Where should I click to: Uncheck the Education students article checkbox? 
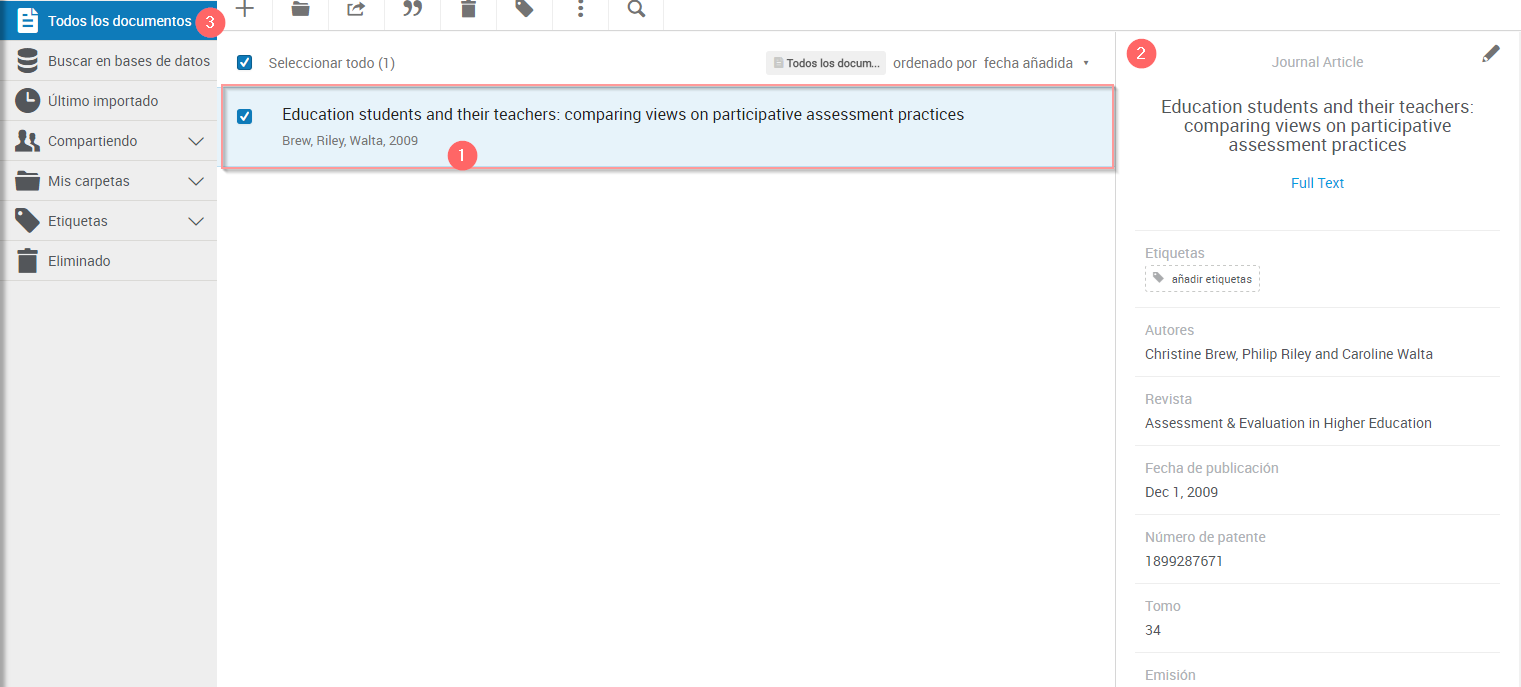click(245, 117)
